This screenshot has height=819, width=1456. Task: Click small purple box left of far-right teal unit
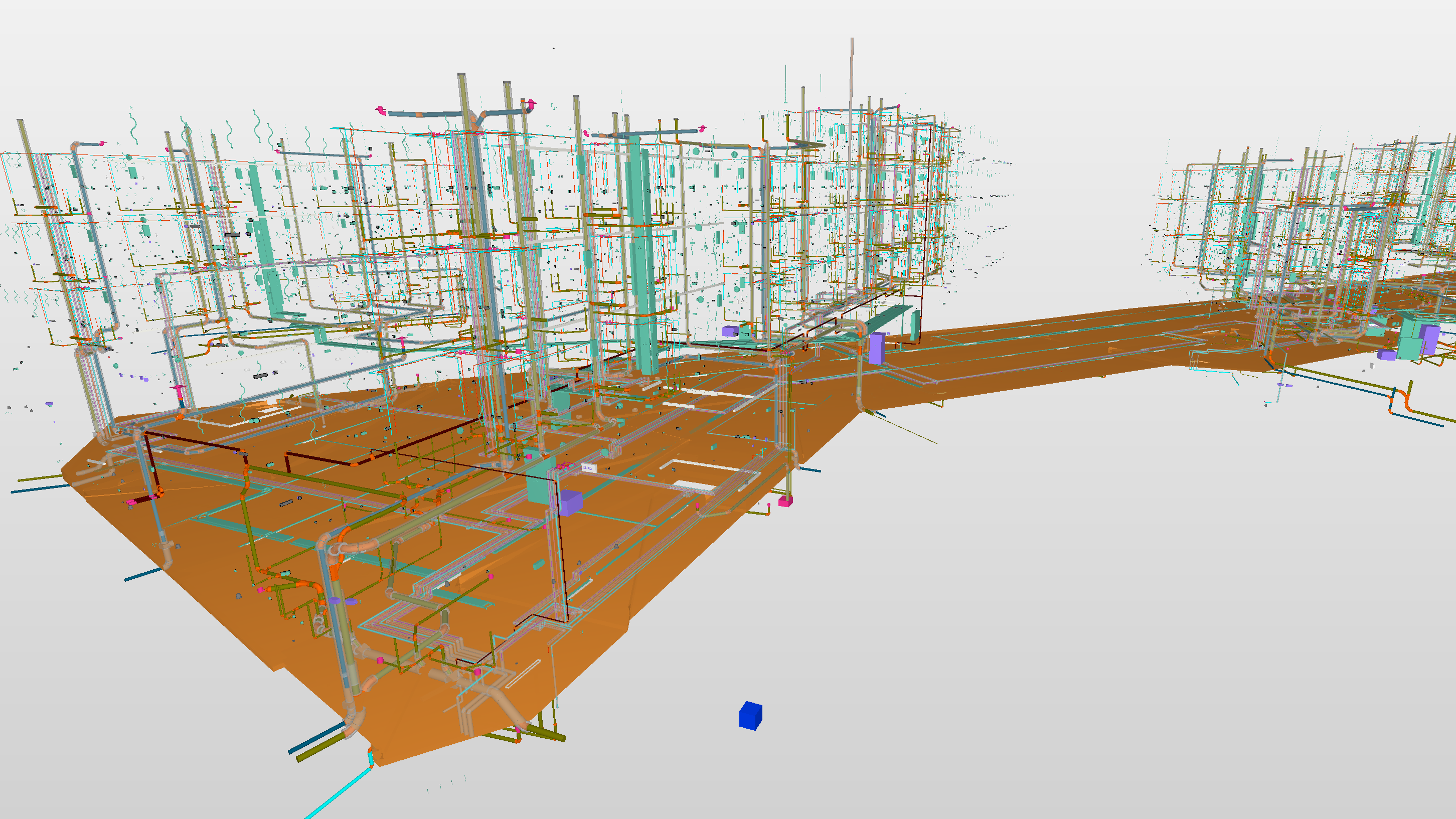pyautogui.click(x=1386, y=355)
